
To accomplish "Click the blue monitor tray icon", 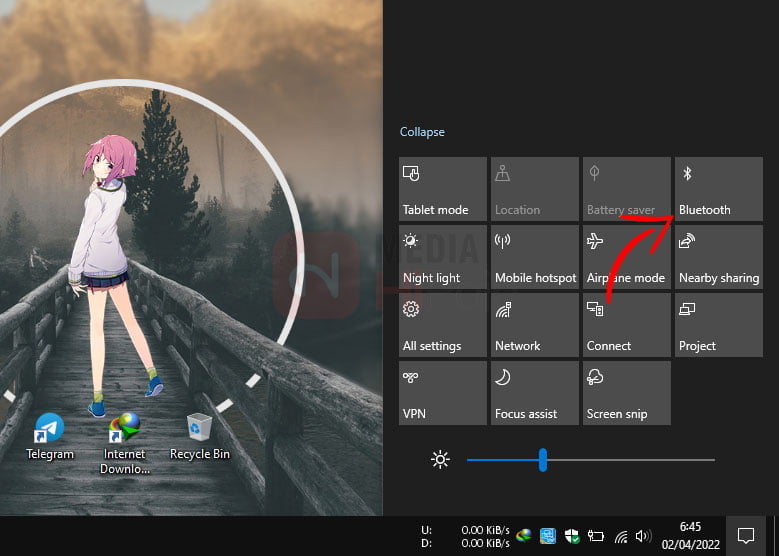I will 548,536.
